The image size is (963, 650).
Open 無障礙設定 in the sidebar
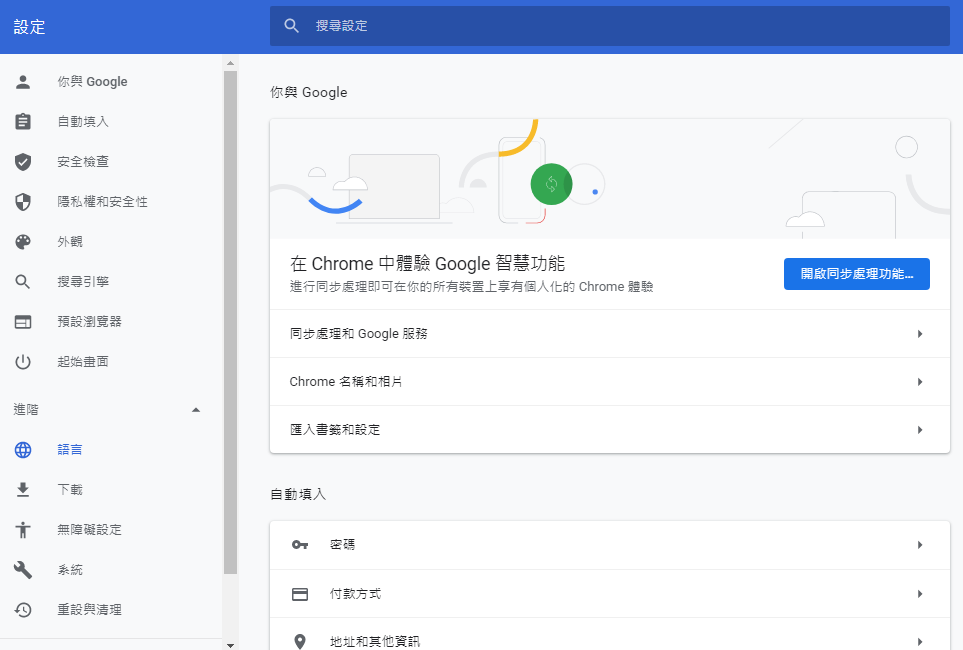89,530
